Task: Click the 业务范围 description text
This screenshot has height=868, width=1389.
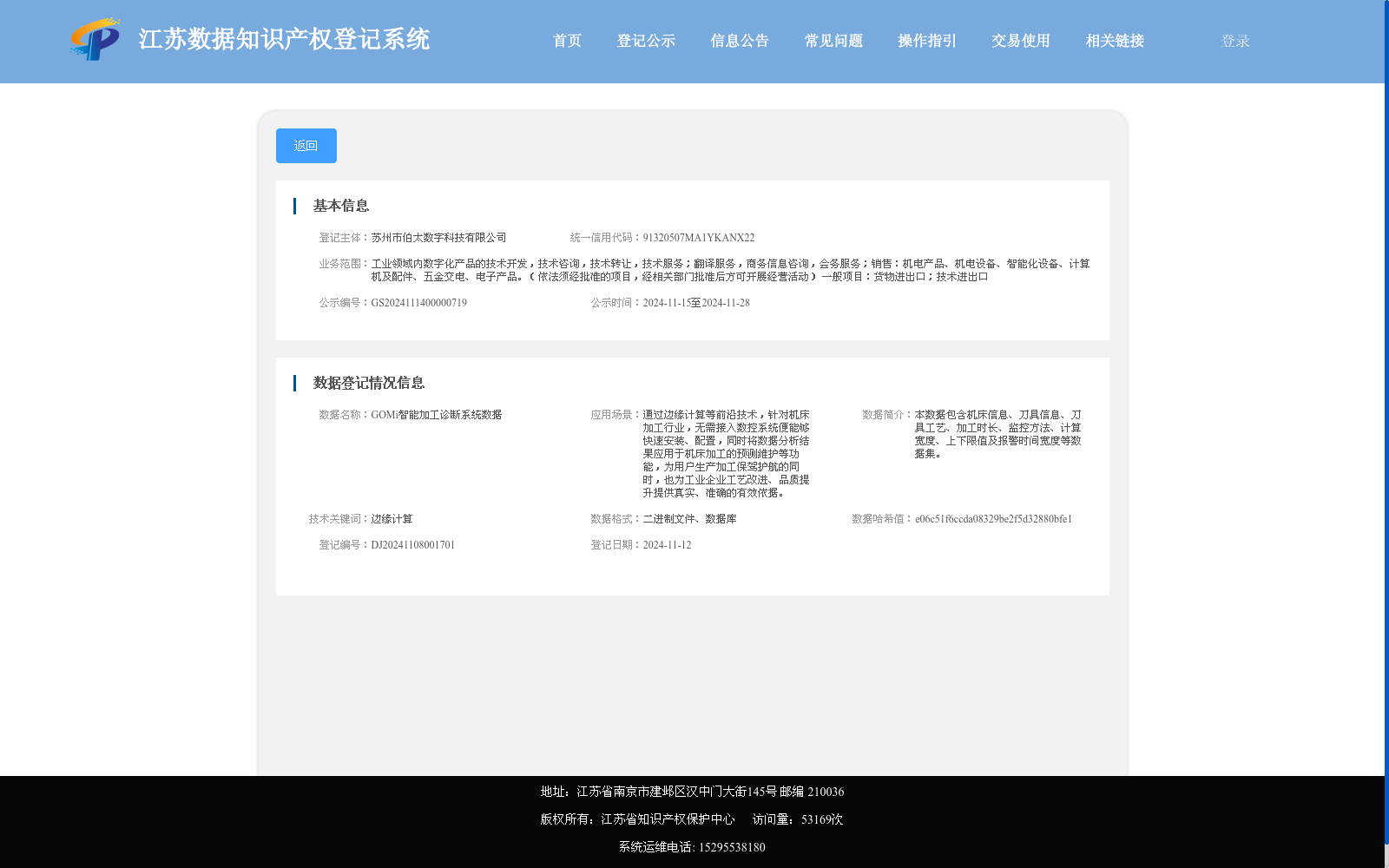Action: [730, 270]
